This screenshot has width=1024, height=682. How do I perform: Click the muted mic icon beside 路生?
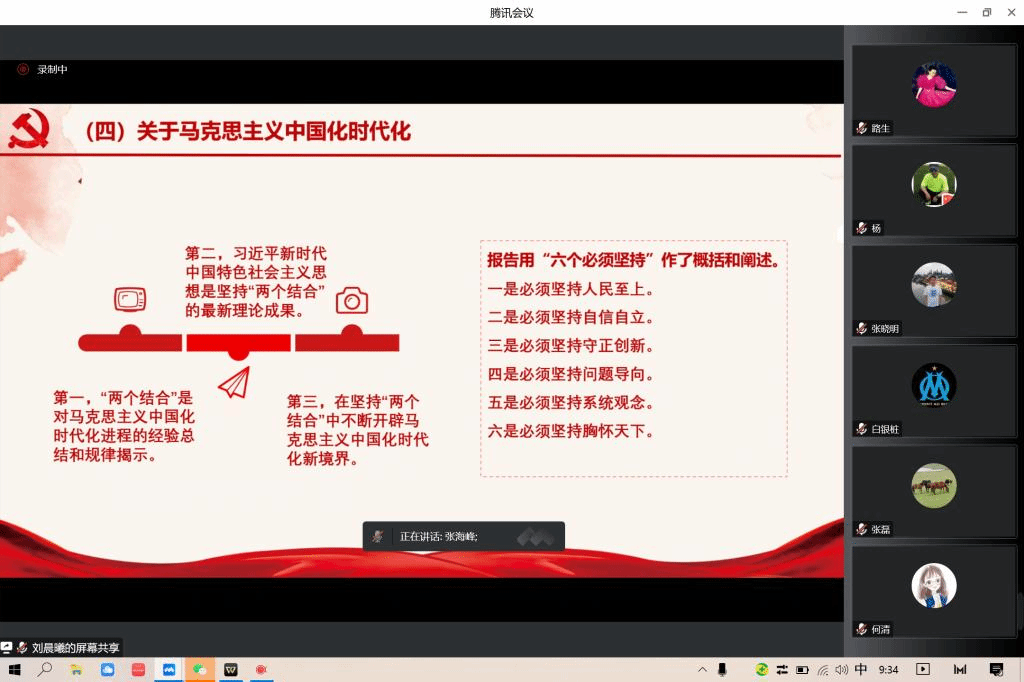(861, 128)
